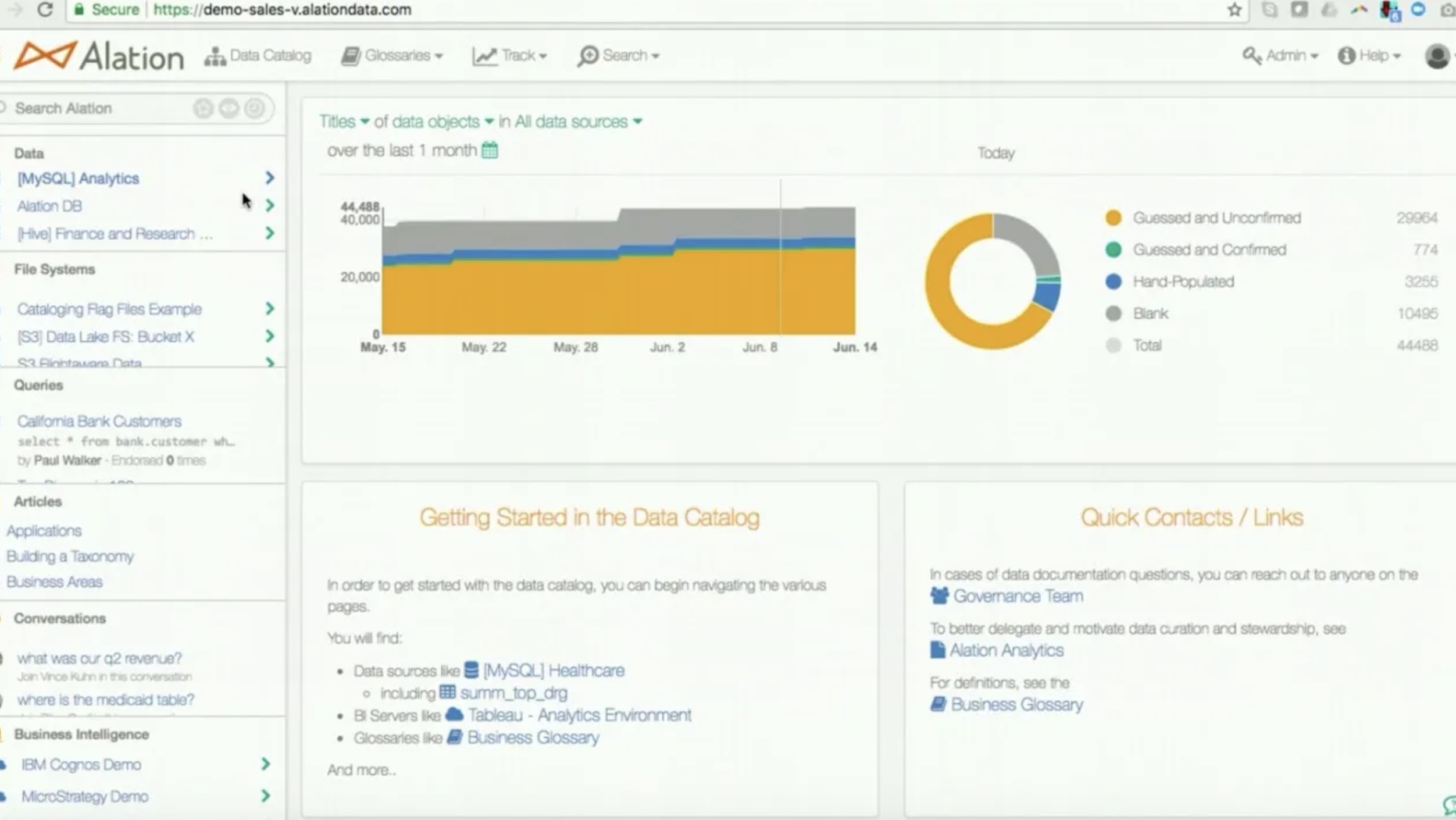Click the green Guessed and Confirmed swatch
The image size is (1456, 820).
[1113, 250]
